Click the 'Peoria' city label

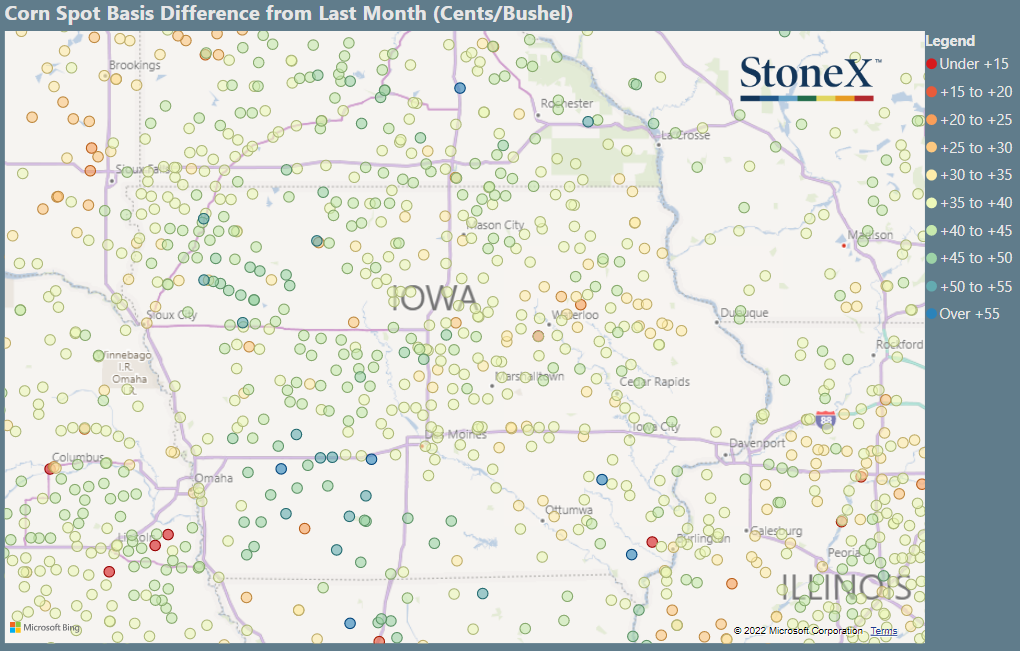tap(844, 552)
